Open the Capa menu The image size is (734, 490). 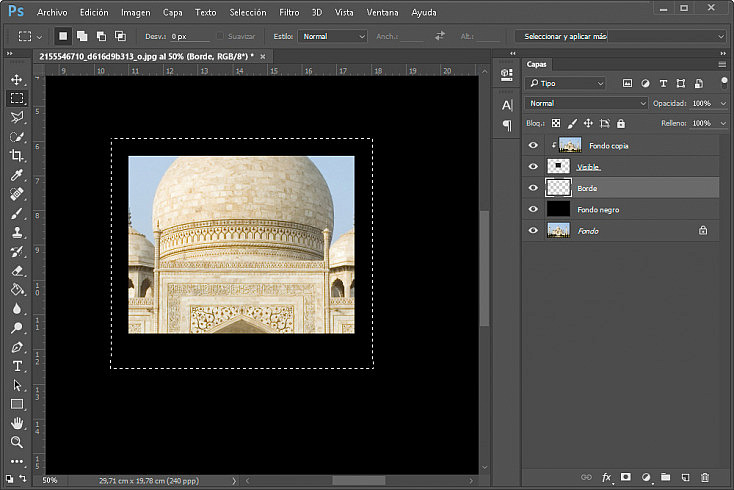point(172,13)
